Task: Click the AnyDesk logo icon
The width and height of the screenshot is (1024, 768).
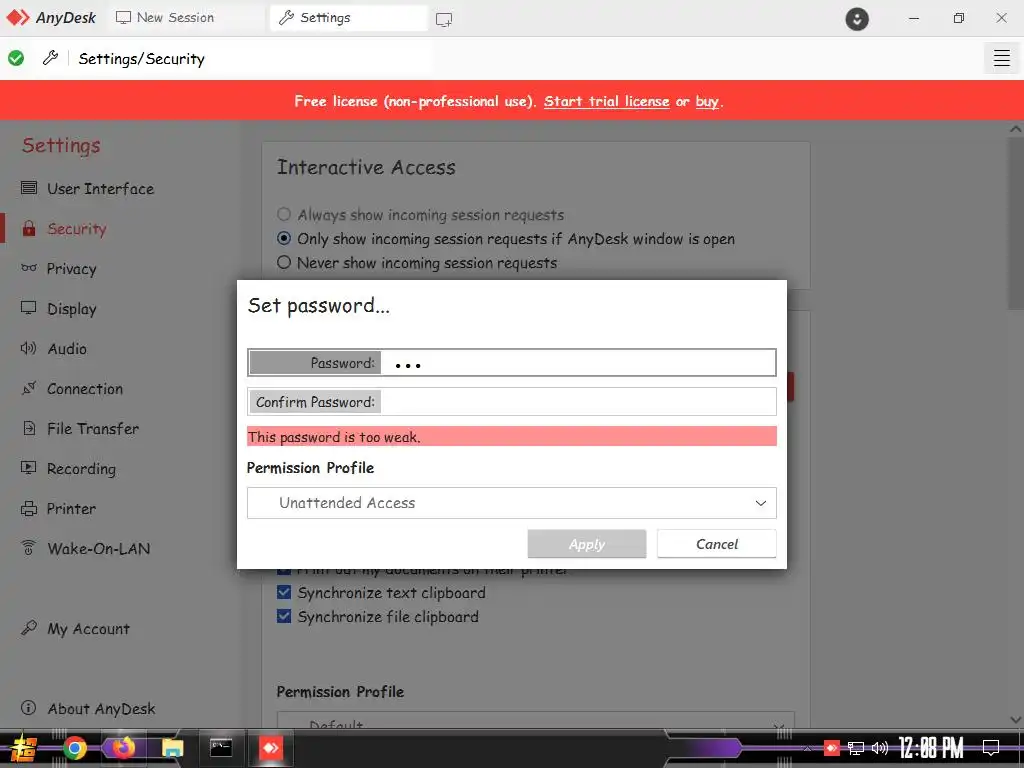Action: (x=18, y=18)
